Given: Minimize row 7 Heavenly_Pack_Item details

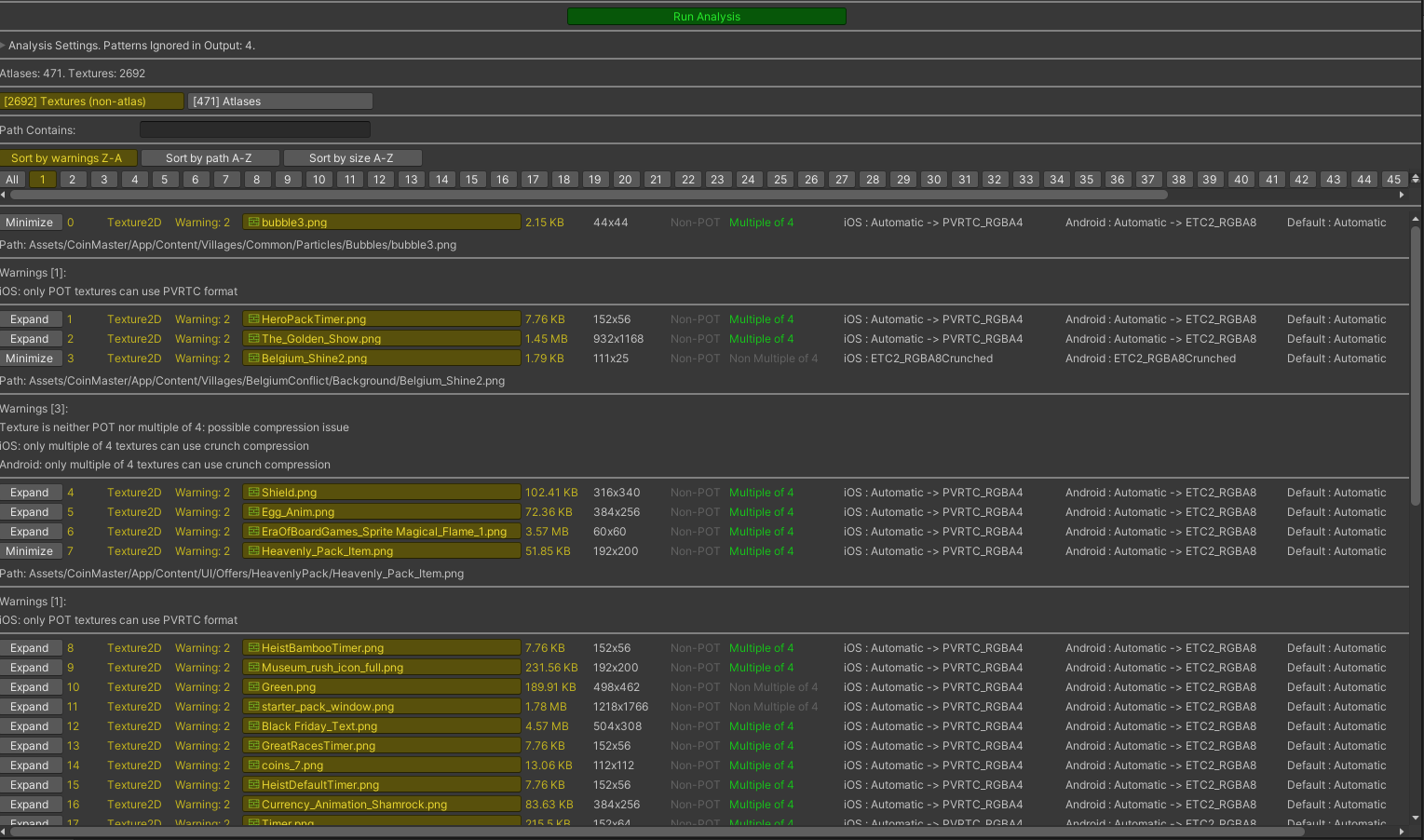Looking at the screenshot, I should click(x=31, y=551).
